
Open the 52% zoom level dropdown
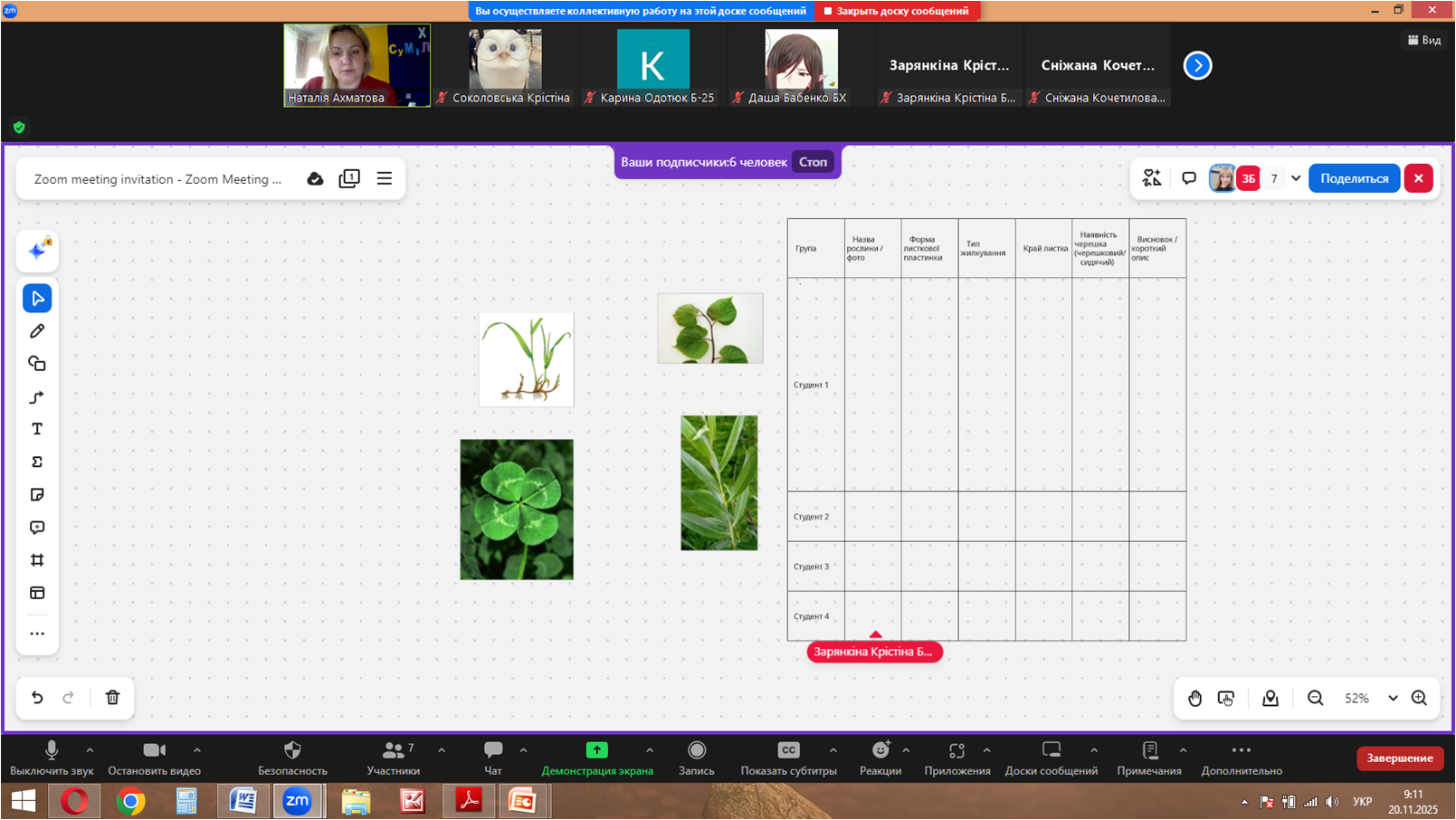pos(1393,698)
